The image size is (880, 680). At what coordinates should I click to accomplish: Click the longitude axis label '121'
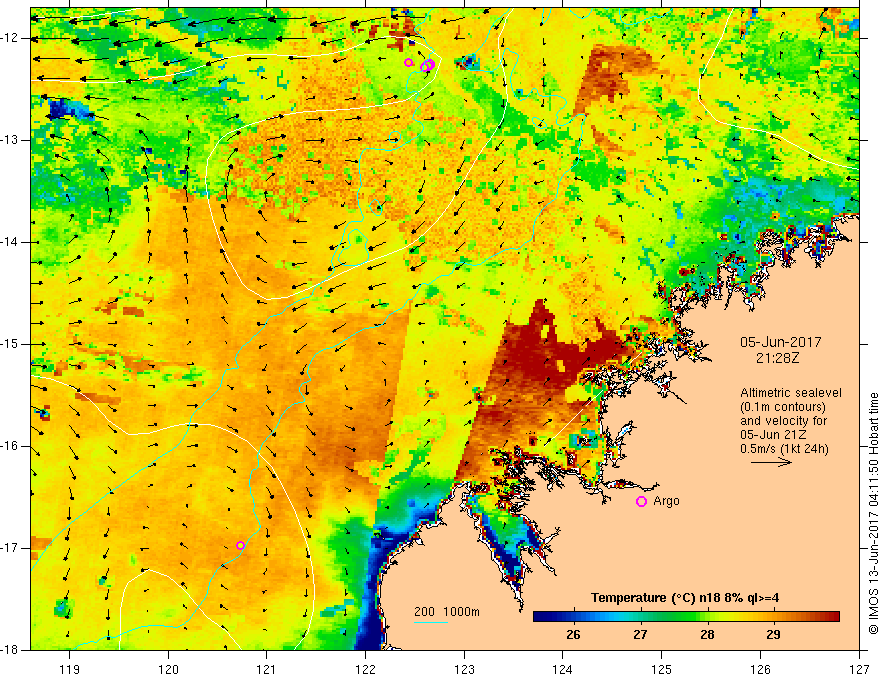[267, 669]
